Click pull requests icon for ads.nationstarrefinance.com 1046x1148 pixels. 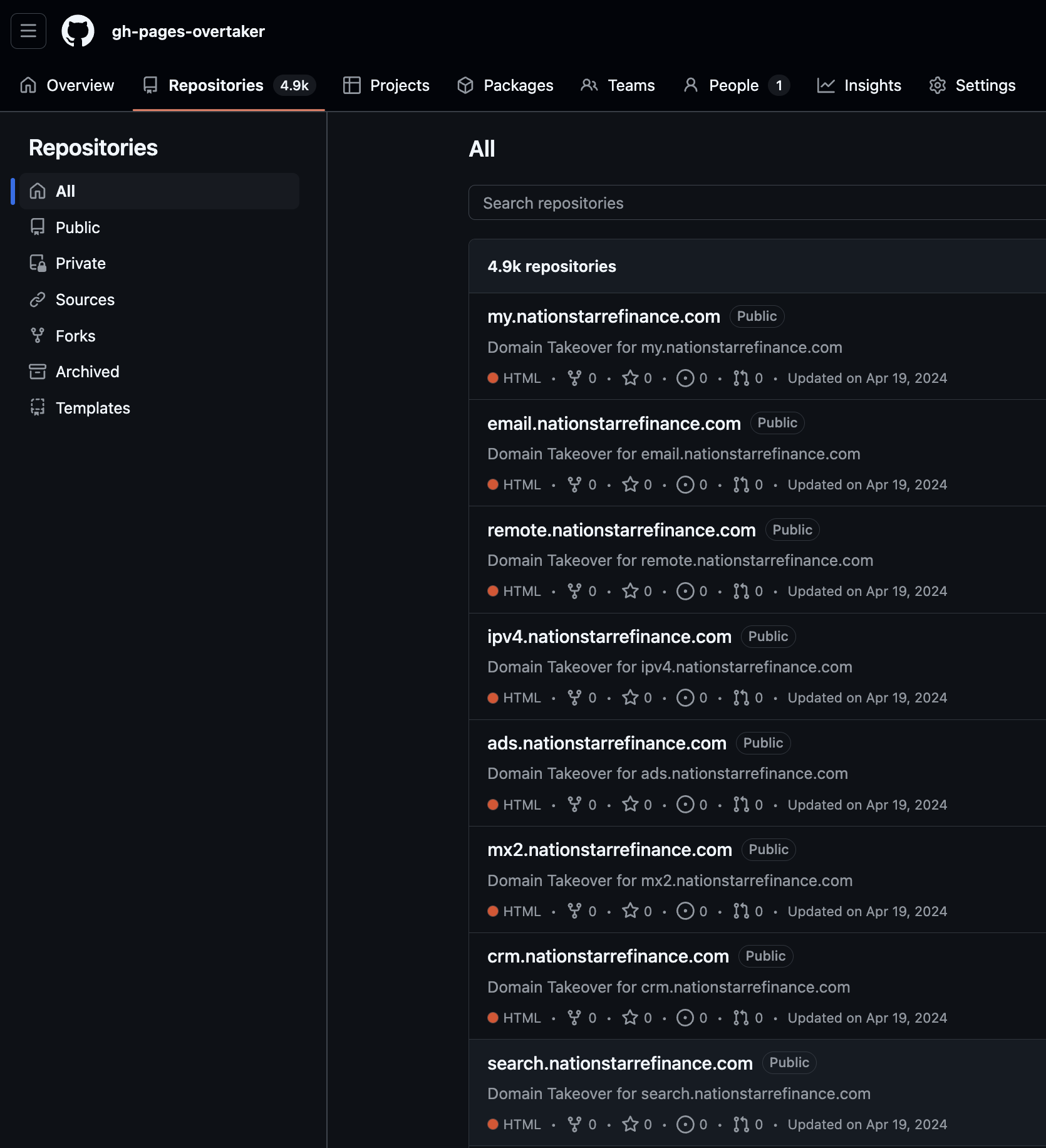pos(741,804)
